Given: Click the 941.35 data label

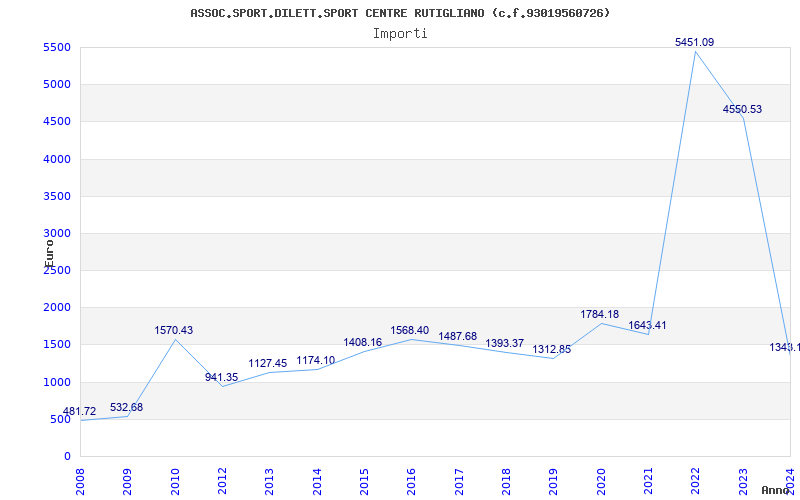Looking at the screenshot, I should tap(221, 378).
